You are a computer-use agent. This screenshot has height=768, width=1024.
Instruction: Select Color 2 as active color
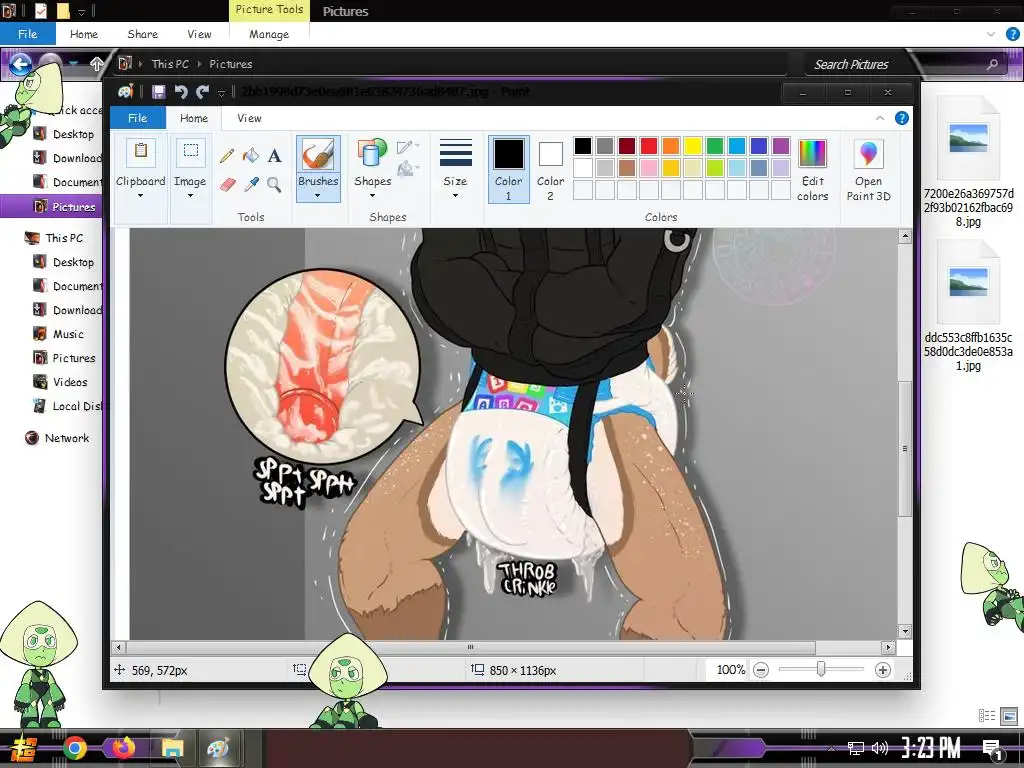click(551, 170)
